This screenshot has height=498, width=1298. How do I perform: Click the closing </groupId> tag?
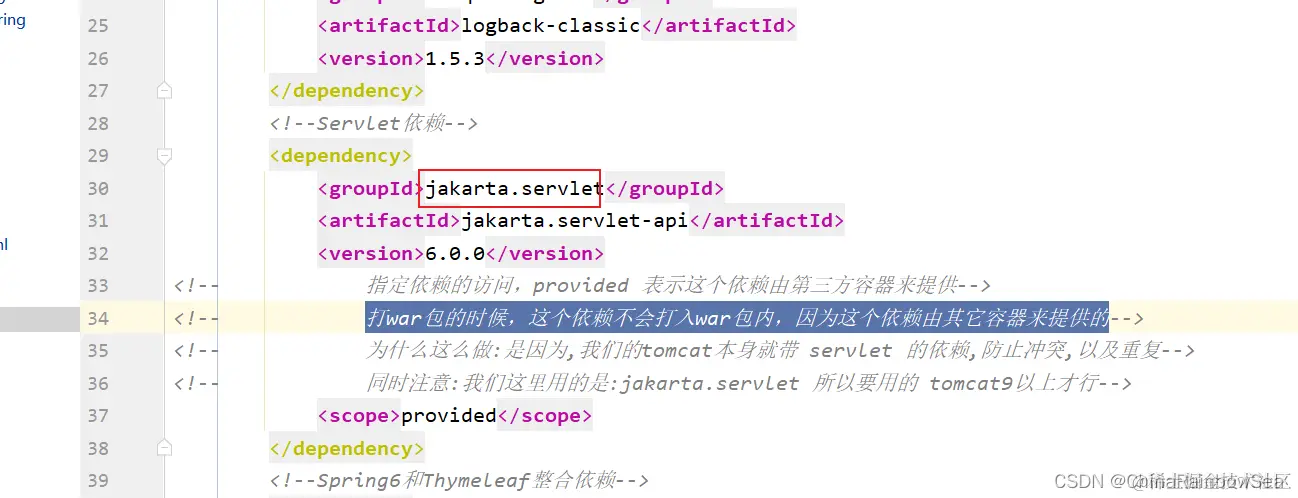click(665, 188)
